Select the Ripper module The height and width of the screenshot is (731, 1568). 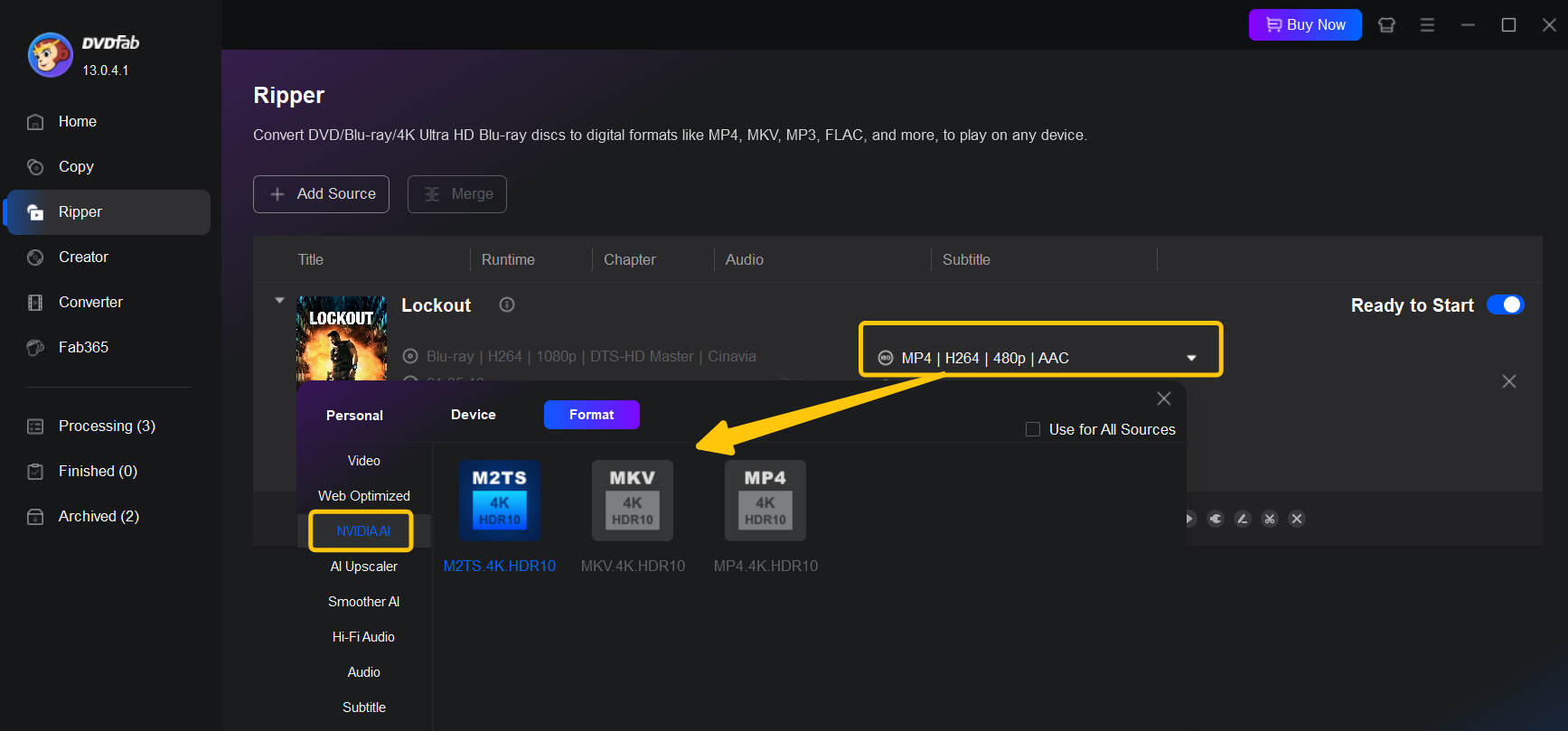[108, 212]
